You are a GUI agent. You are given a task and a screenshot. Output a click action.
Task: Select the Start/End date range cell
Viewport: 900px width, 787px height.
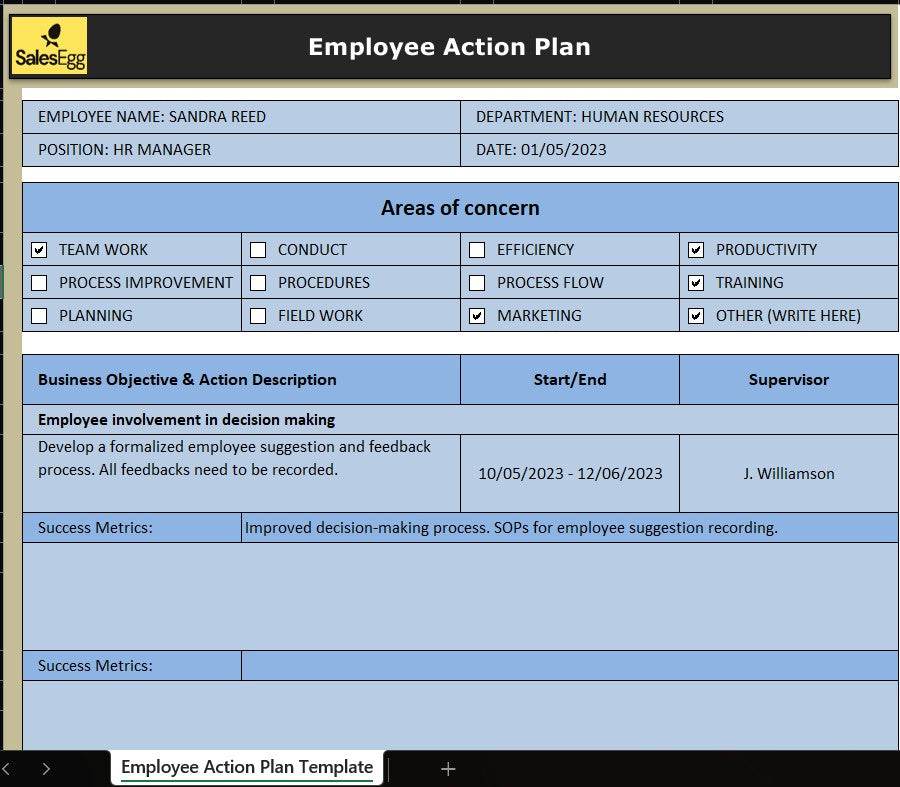[569, 474]
